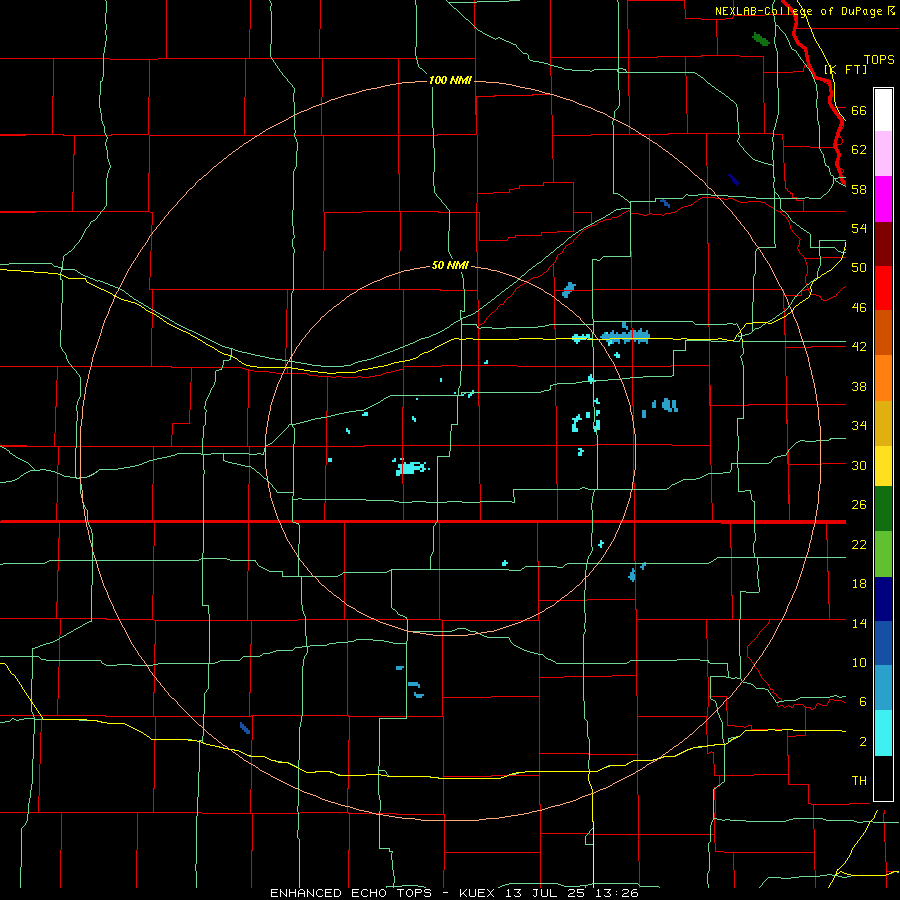Click the 14 legend value

tap(859, 623)
